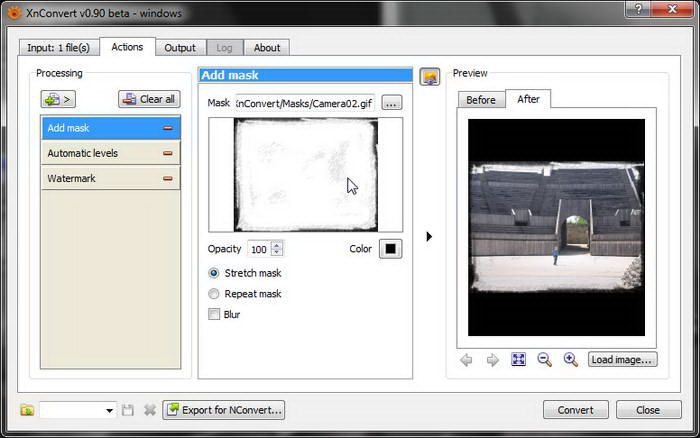Viewport: 700px width, 438px height.
Task: Zoom in the preview image
Action: click(x=571, y=360)
